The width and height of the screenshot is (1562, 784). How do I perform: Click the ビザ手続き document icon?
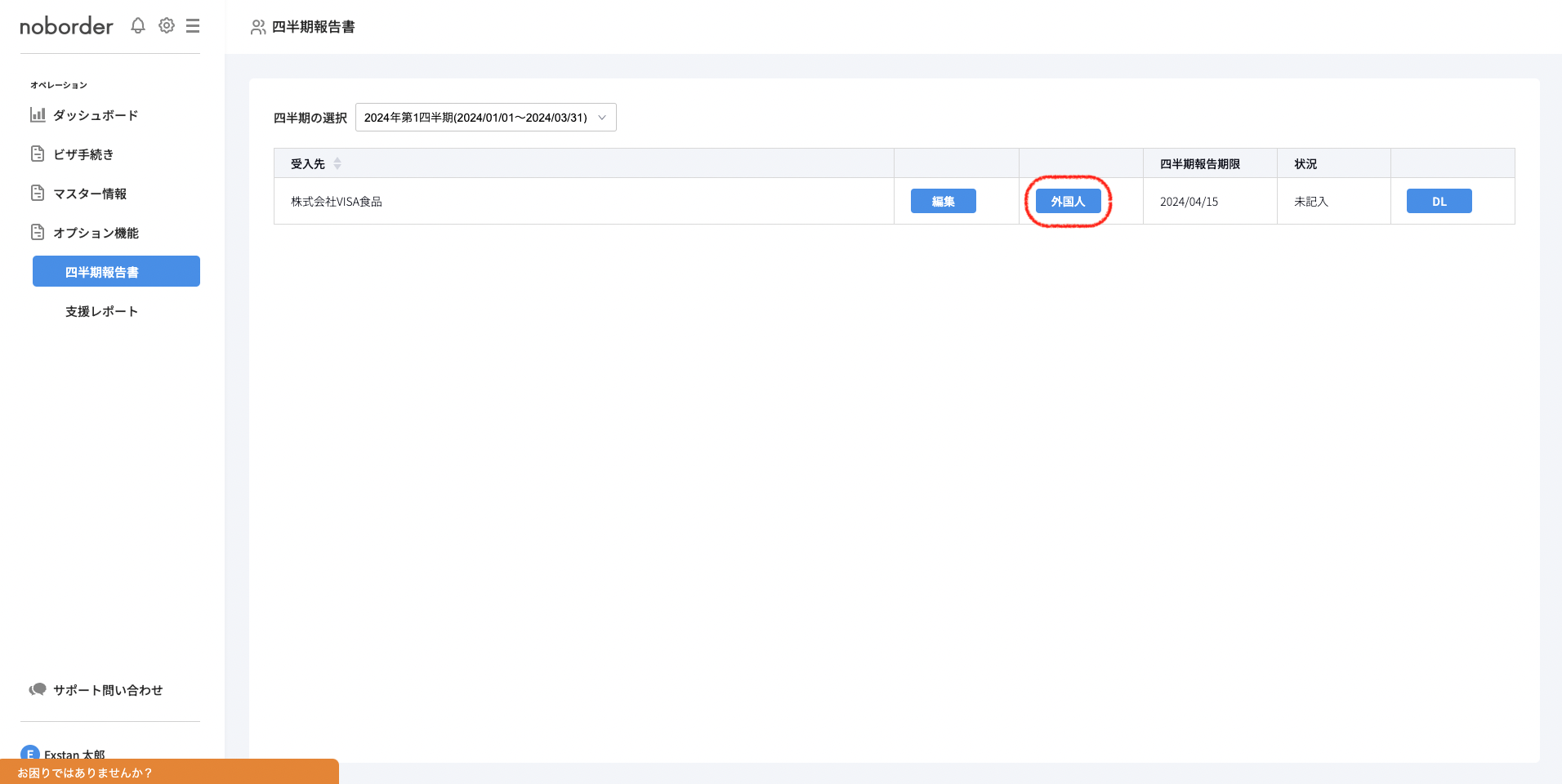tap(38, 154)
